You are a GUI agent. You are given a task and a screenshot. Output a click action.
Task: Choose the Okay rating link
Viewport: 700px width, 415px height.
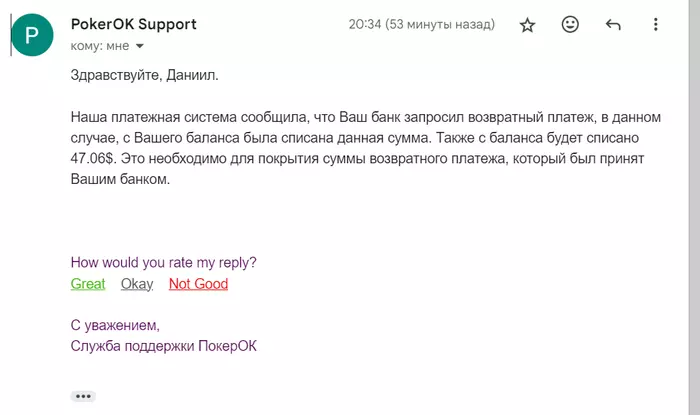click(x=137, y=284)
